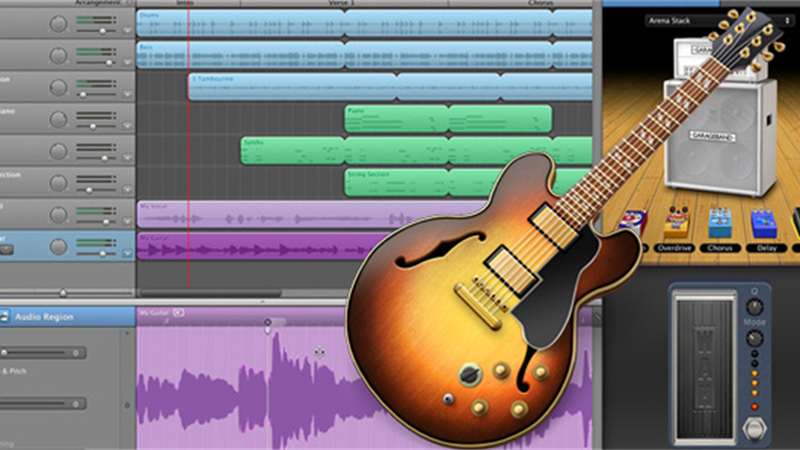Click the loop icon beside My Guitar in editor
The image size is (800, 450).
pyautogui.click(x=178, y=312)
